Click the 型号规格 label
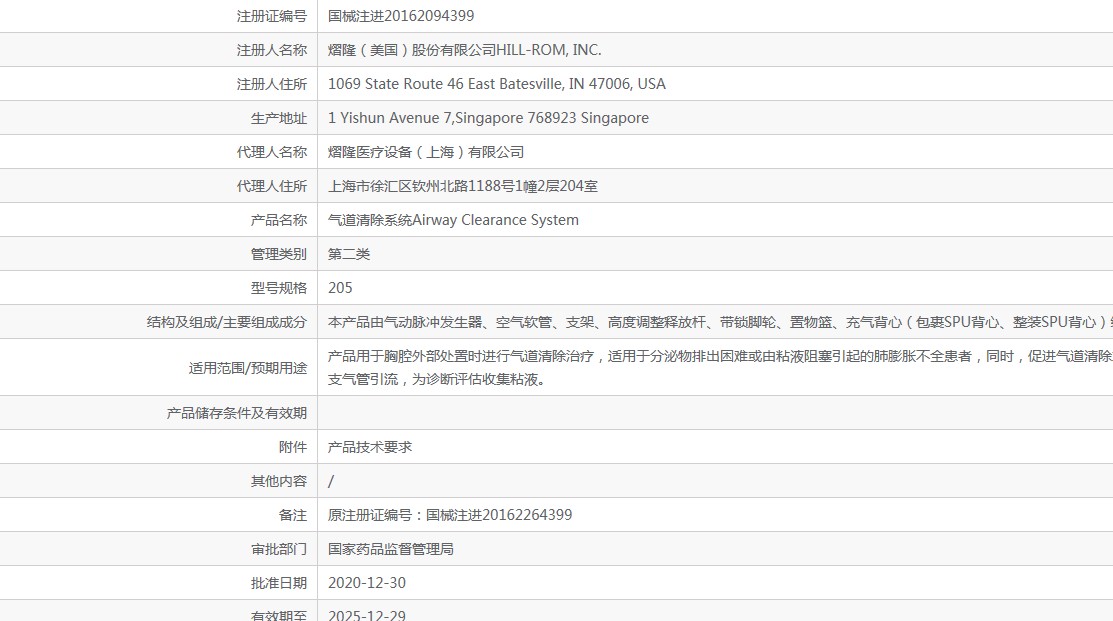Viewport: 1113px width, 621px height. point(278,287)
